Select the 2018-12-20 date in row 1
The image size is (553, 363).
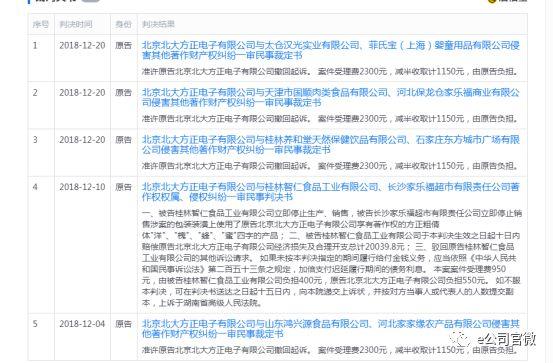tap(82, 45)
